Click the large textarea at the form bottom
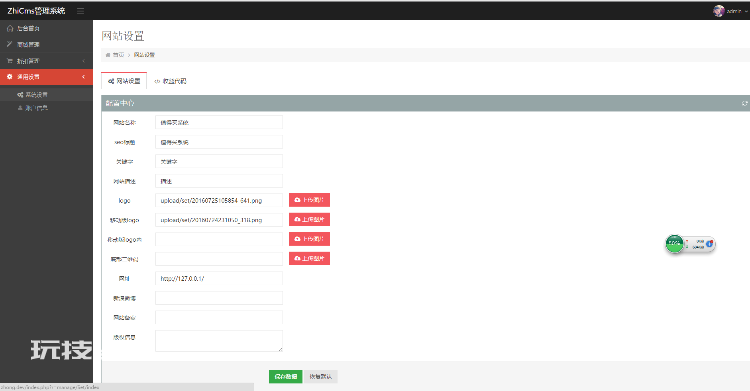This screenshot has width=750, height=391. 219,341
